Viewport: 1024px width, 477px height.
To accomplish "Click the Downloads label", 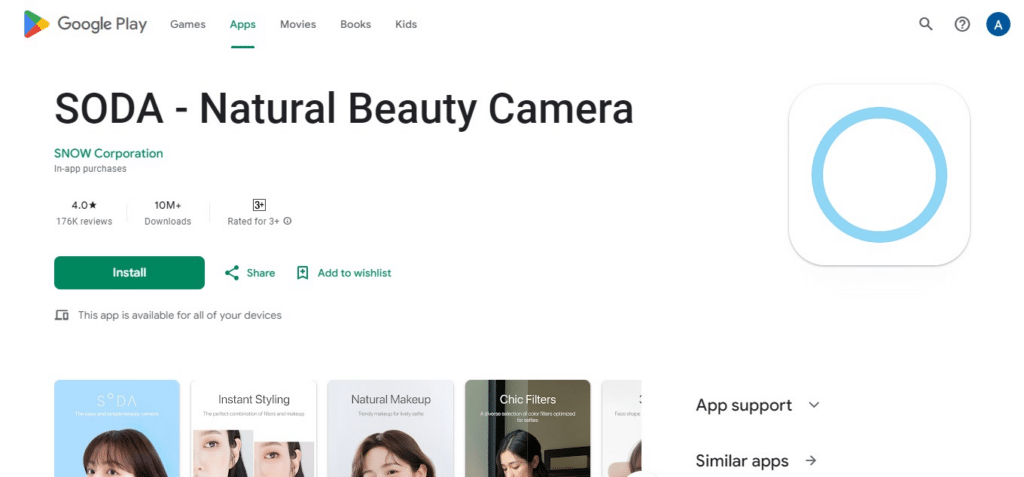I will tap(168, 222).
